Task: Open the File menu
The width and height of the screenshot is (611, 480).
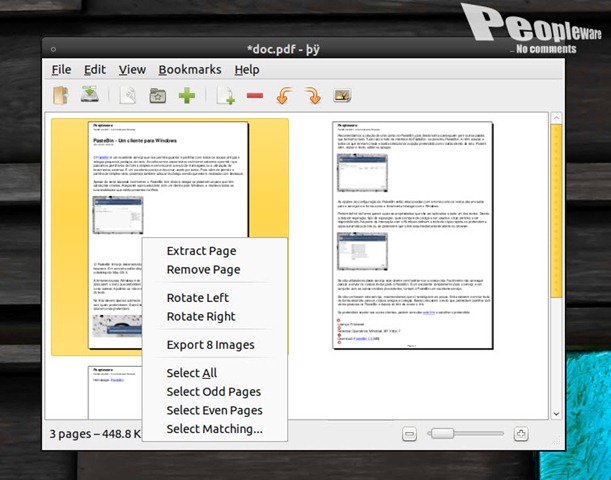Action: click(x=62, y=70)
